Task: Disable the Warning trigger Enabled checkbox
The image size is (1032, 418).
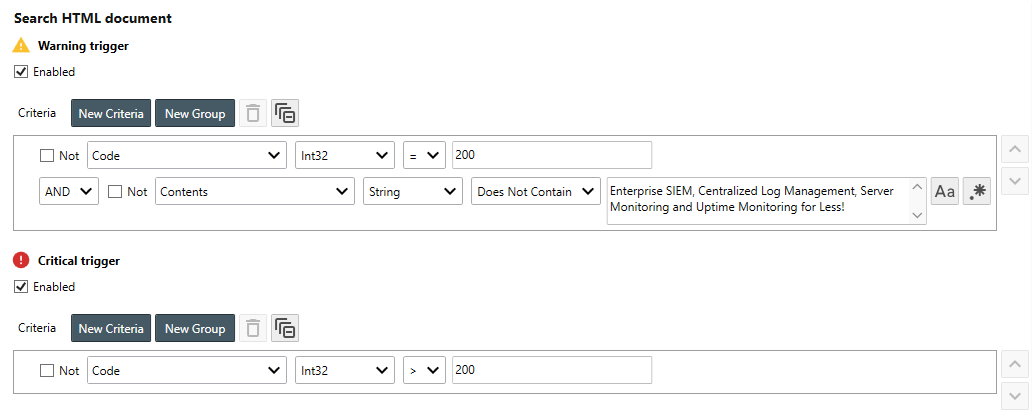Action: click(x=21, y=72)
